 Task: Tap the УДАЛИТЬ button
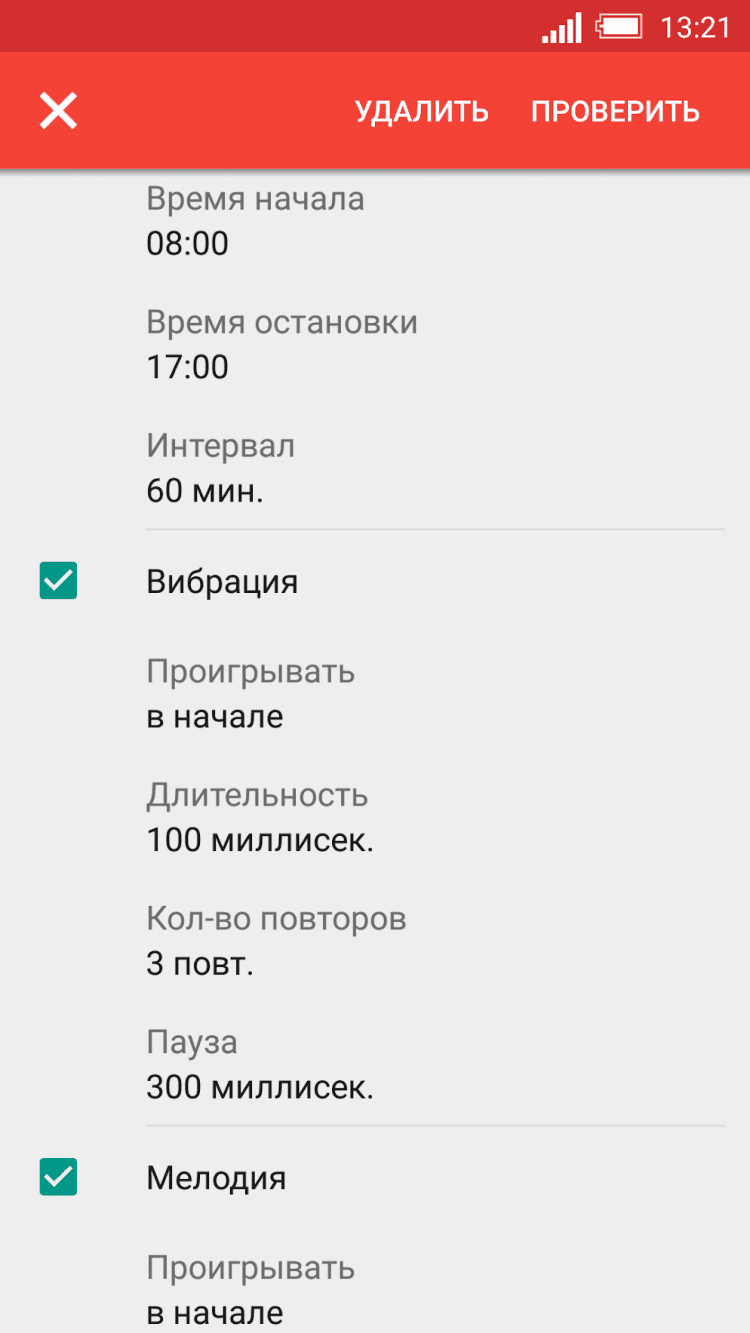421,112
